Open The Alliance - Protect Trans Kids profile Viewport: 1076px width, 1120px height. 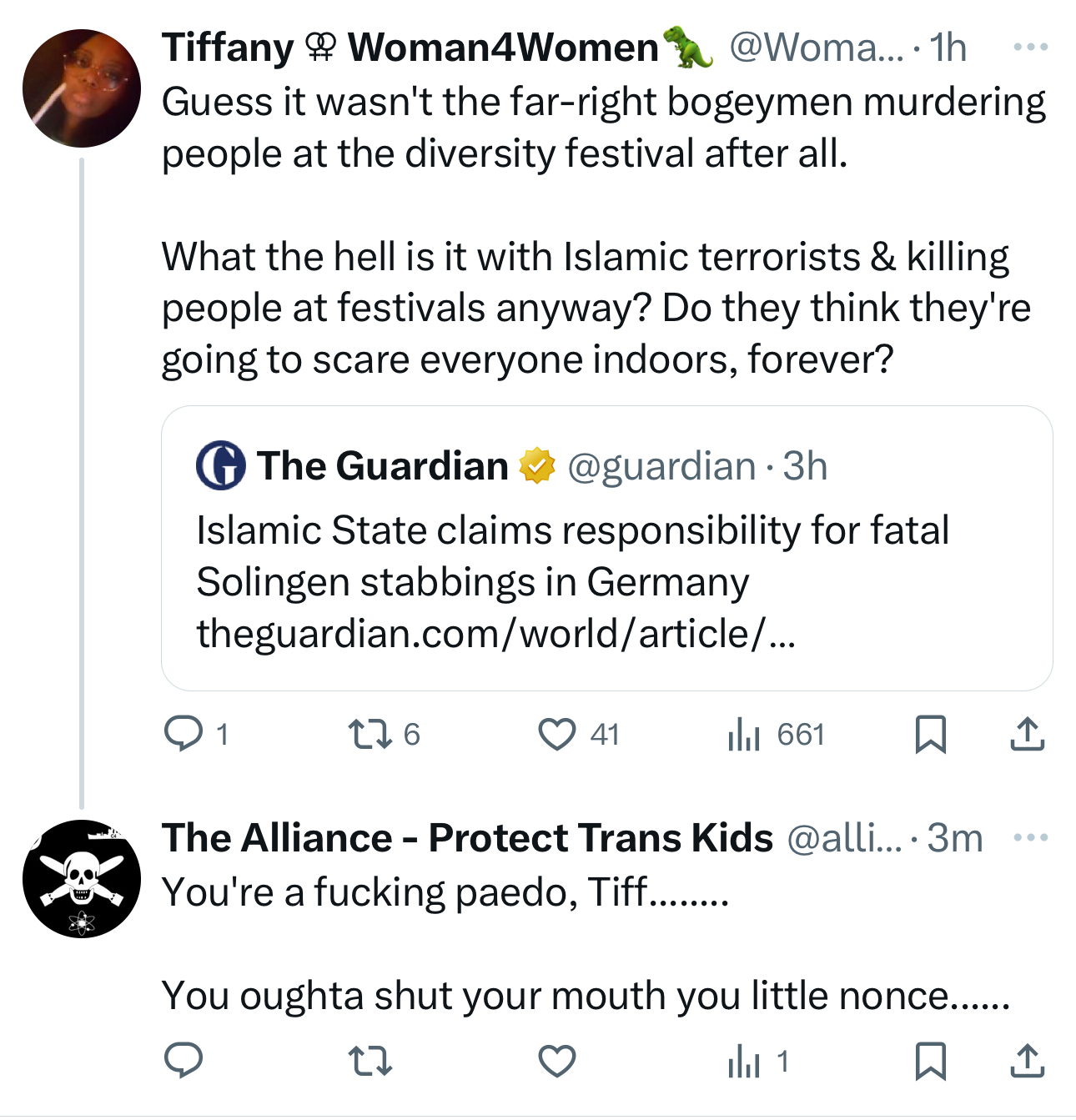467,837
